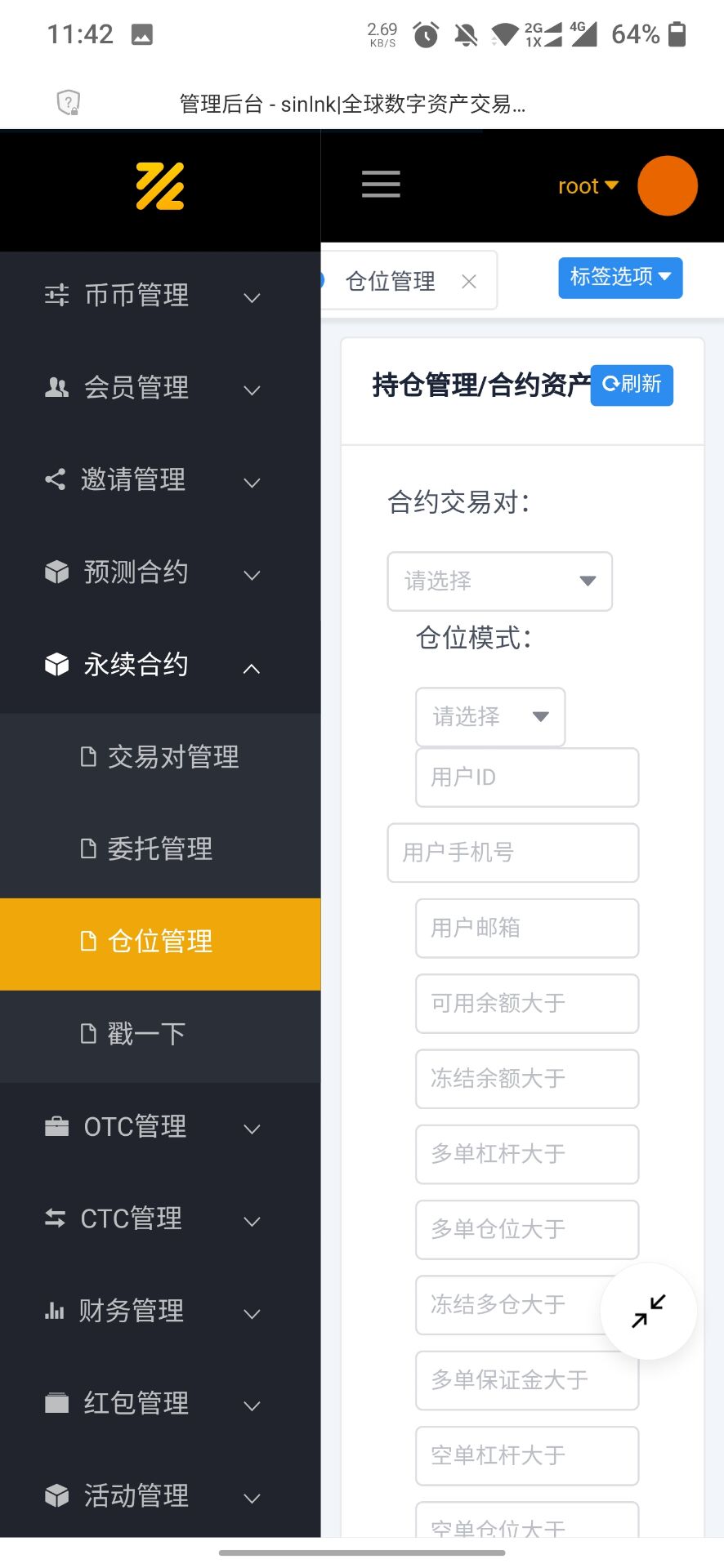
Task: Open the 仓位模式 dropdown
Action: (x=489, y=717)
